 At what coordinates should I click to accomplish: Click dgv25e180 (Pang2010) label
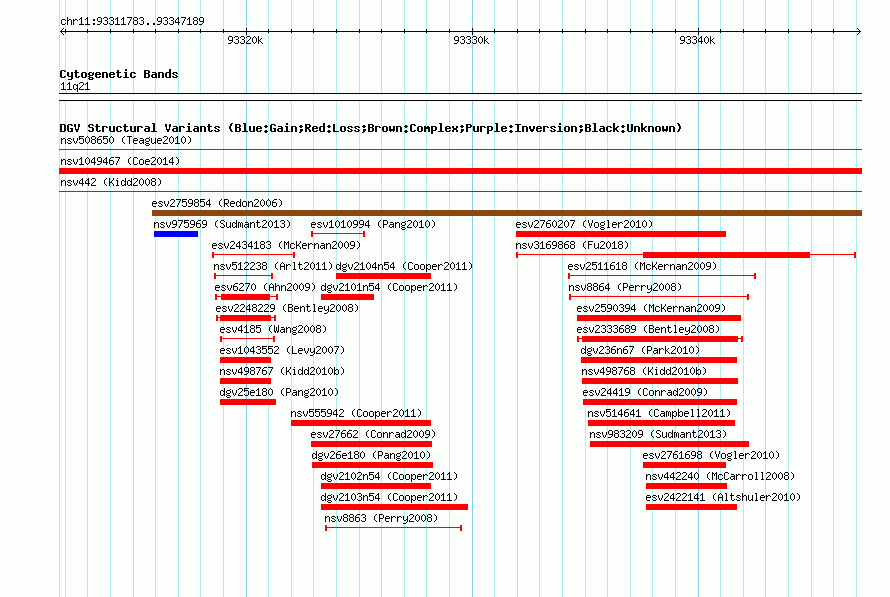pos(279,392)
